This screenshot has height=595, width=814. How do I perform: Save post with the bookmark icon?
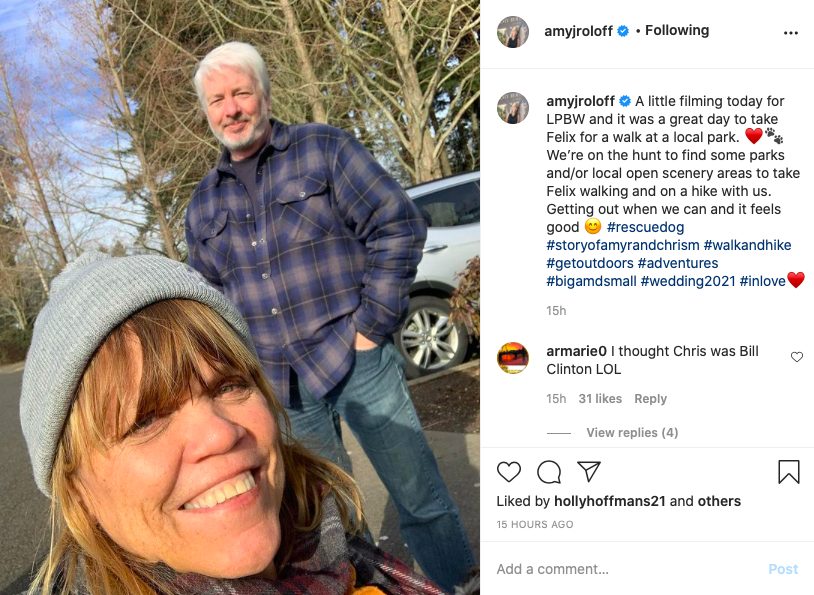coord(789,472)
